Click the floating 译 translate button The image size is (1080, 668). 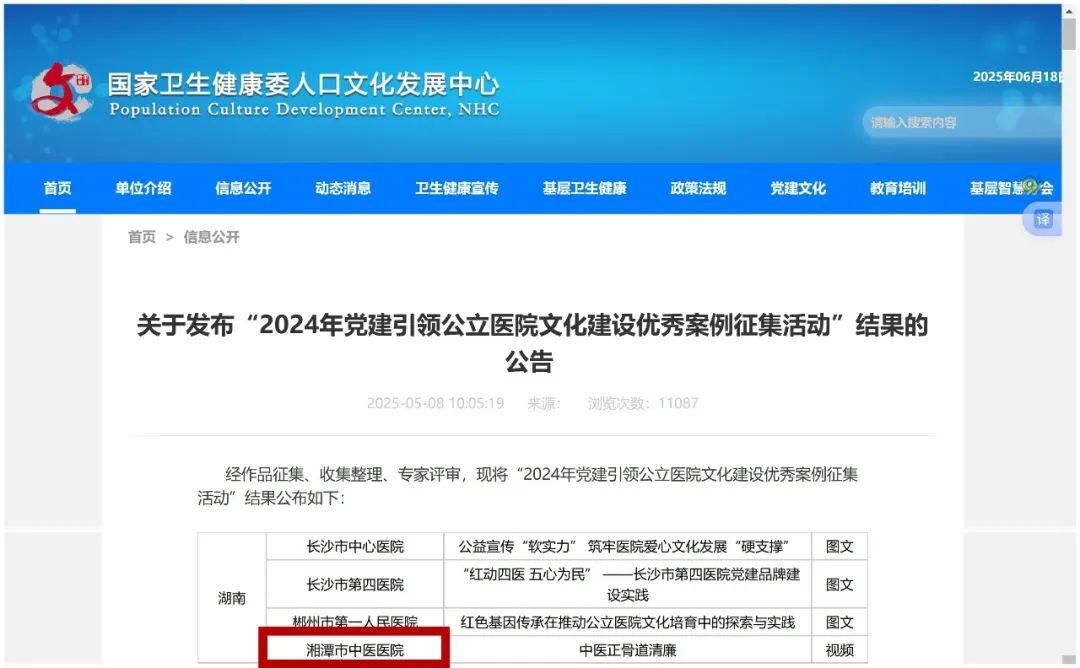click(x=1043, y=220)
